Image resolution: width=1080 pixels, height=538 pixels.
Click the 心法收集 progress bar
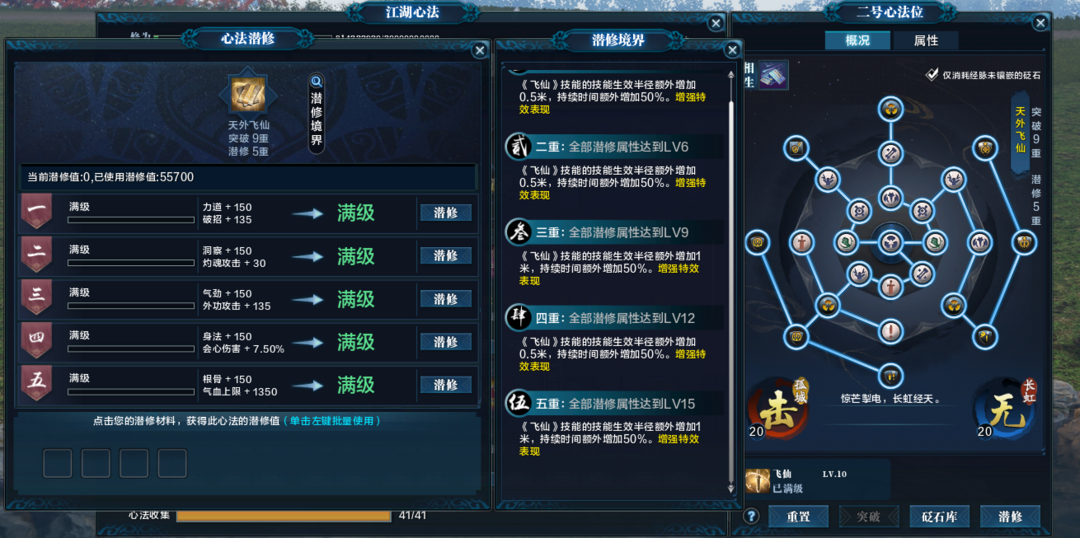click(x=284, y=515)
